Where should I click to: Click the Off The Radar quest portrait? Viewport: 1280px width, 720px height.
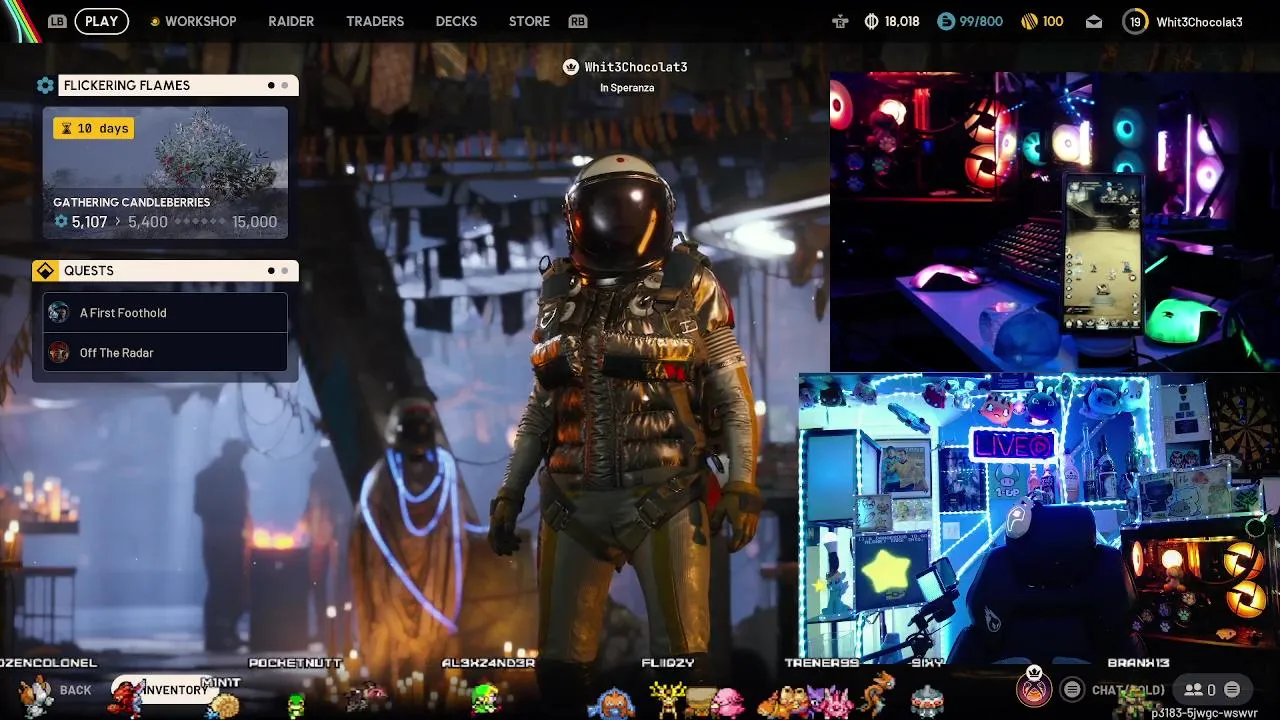point(59,352)
